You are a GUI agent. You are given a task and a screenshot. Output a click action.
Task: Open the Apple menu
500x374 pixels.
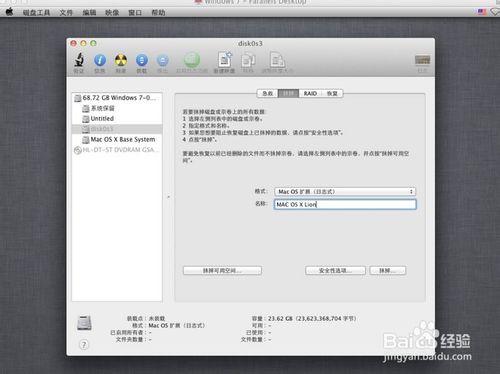[x=9, y=12]
